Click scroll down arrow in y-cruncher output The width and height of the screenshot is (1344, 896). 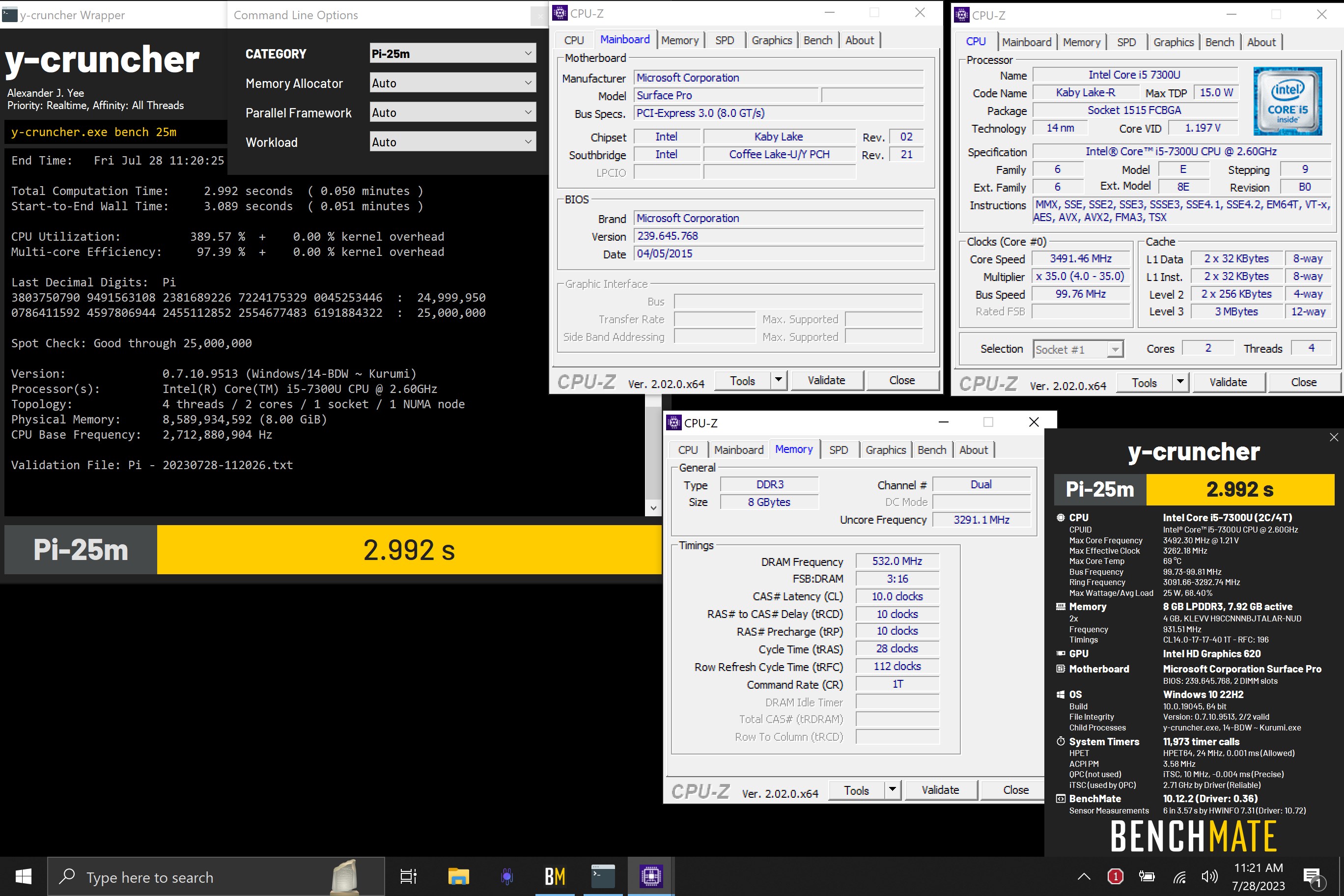[653, 508]
